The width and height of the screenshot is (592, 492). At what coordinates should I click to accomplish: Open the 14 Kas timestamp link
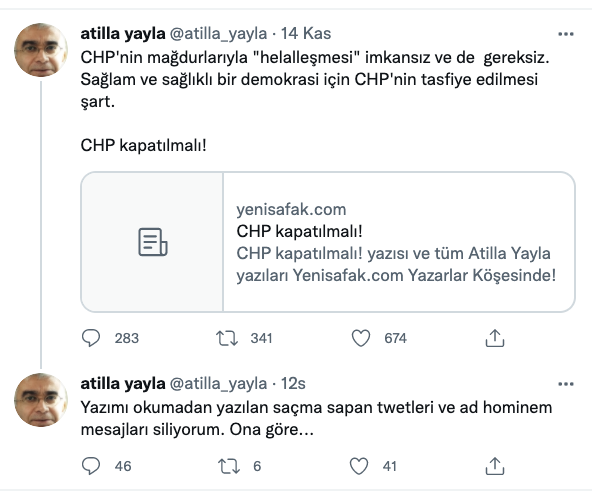point(306,34)
